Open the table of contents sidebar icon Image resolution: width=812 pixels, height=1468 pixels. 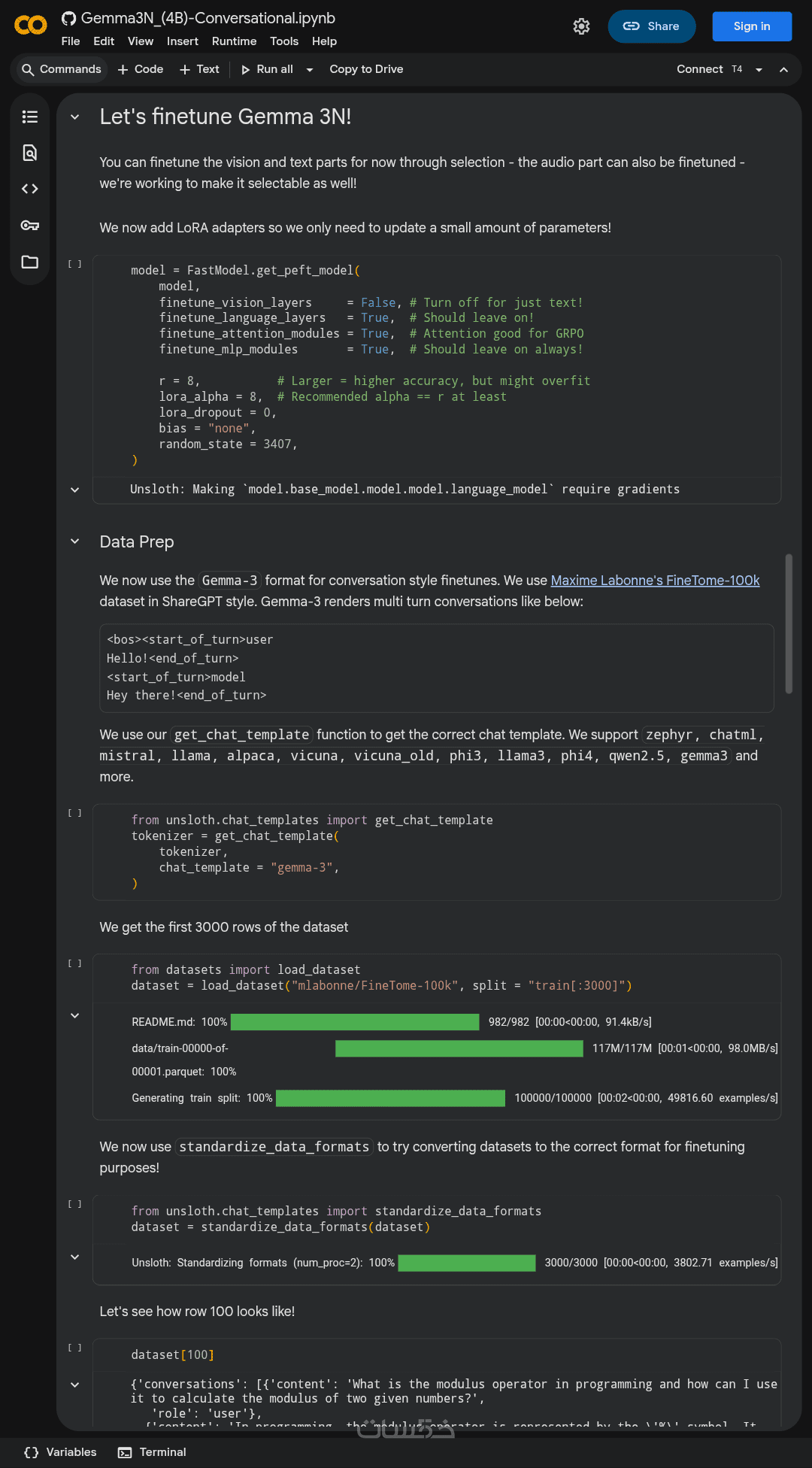(x=30, y=117)
